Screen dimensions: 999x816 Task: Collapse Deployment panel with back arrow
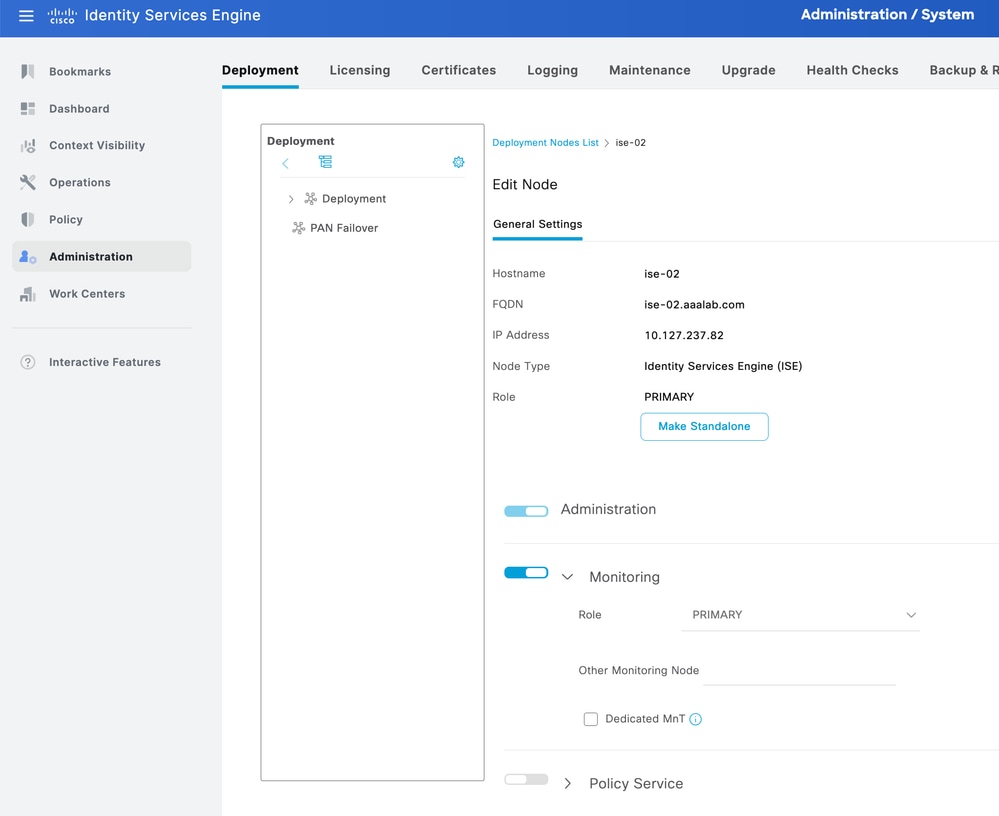click(x=285, y=163)
